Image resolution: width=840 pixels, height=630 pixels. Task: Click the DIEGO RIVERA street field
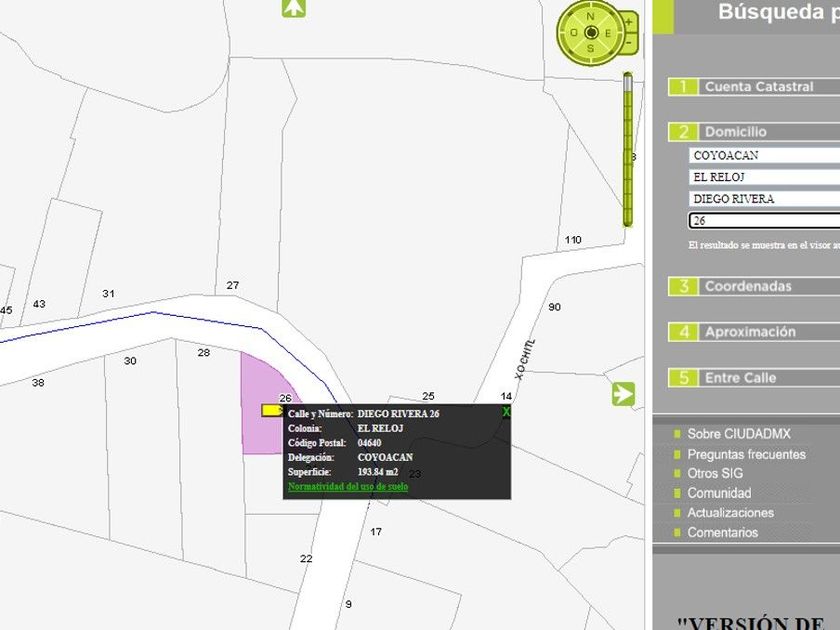coord(765,199)
